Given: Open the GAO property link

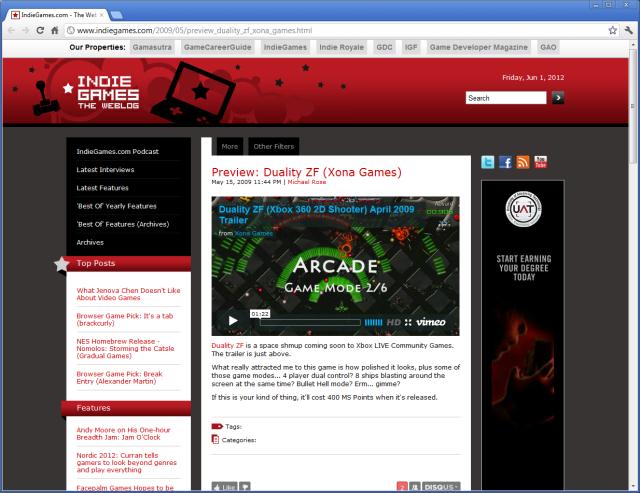Looking at the screenshot, I should tap(548, 47).
